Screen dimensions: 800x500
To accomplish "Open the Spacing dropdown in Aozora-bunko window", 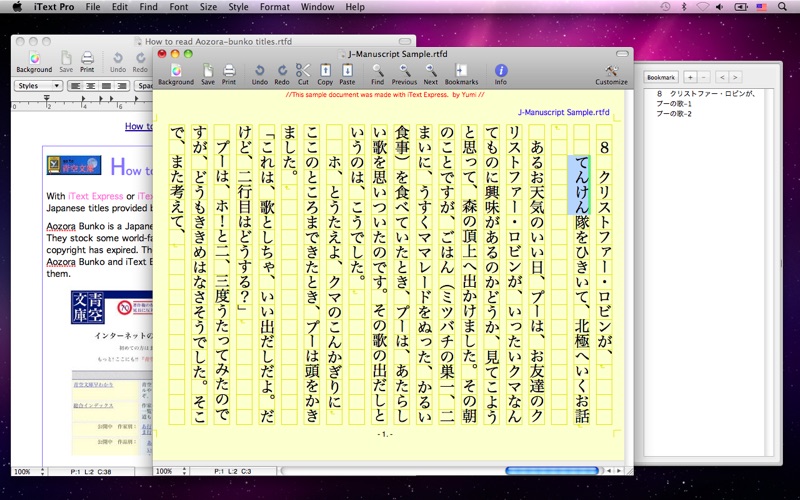I will (x=144, y=86).
